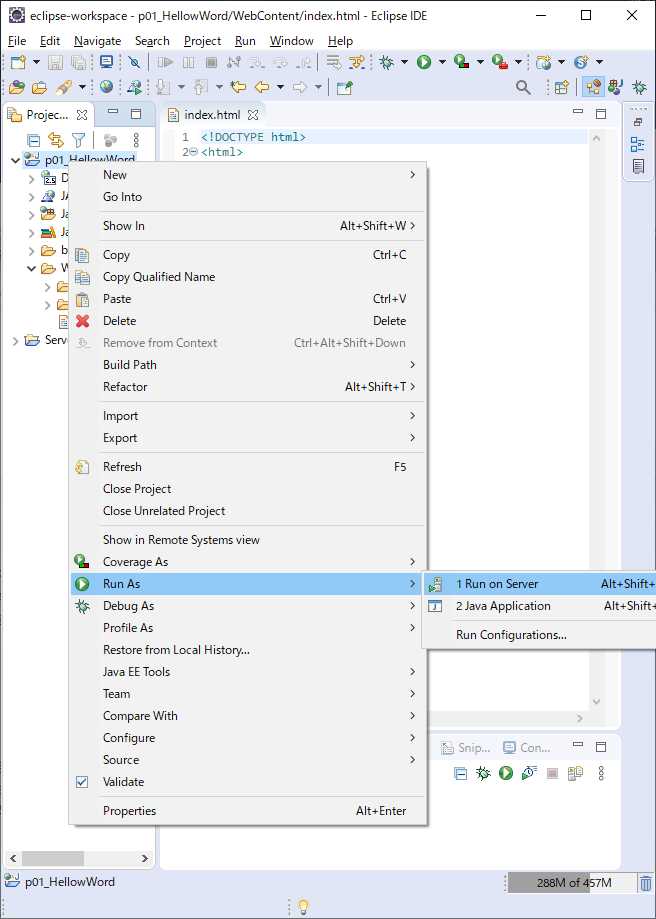
Task: Choose Delete from context menu
Action: point(249,321)
